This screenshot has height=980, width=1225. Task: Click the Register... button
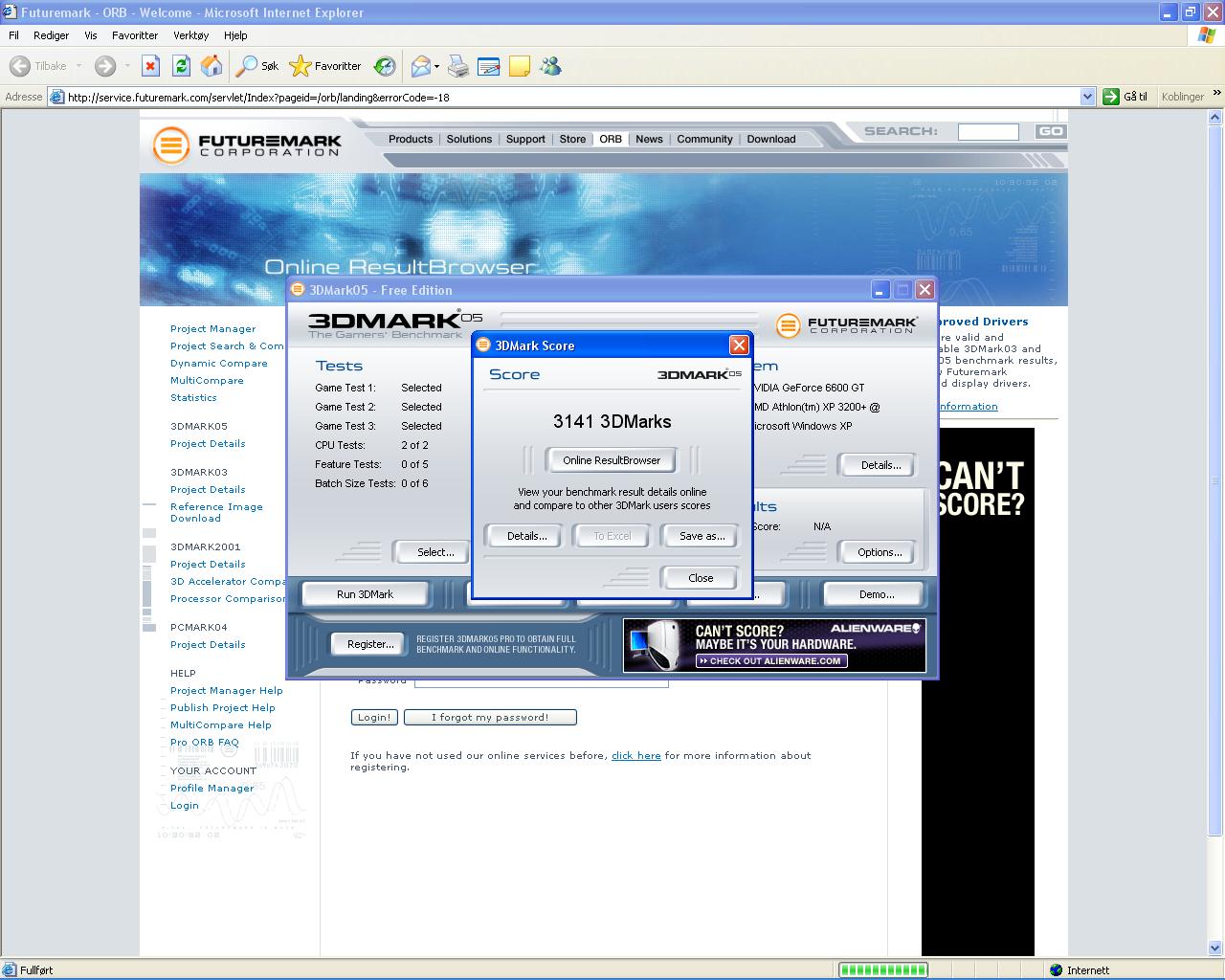pos(370,644)
